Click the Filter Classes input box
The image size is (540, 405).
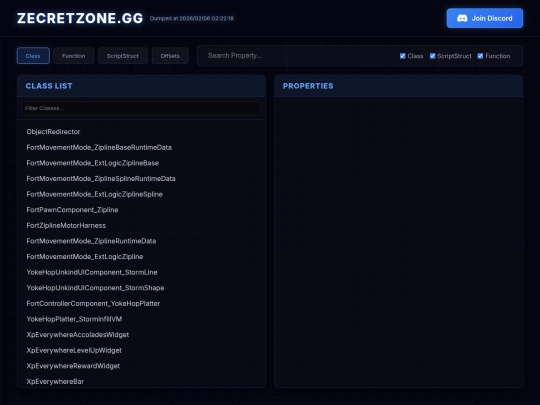coord(141,108)
